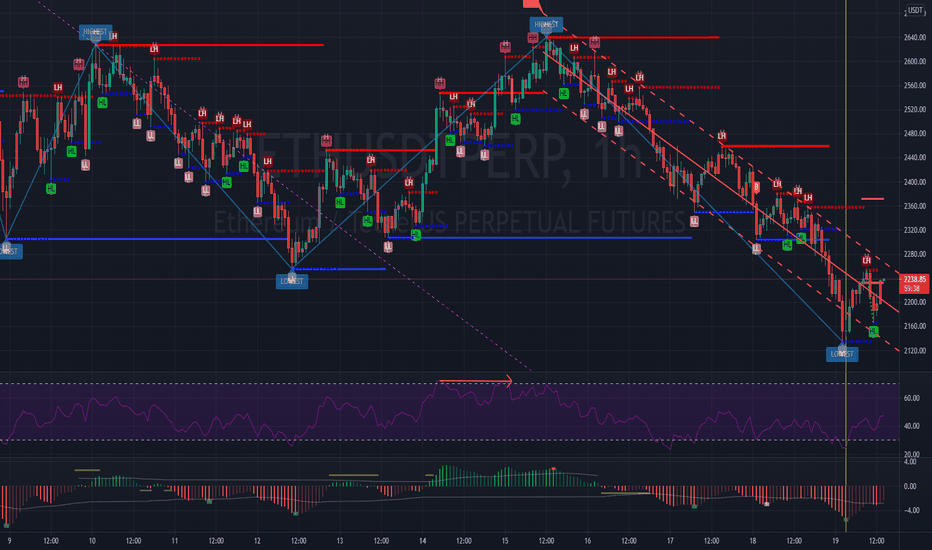
Task: Click date label 12 on the time axis
Action: click(257, 541)
